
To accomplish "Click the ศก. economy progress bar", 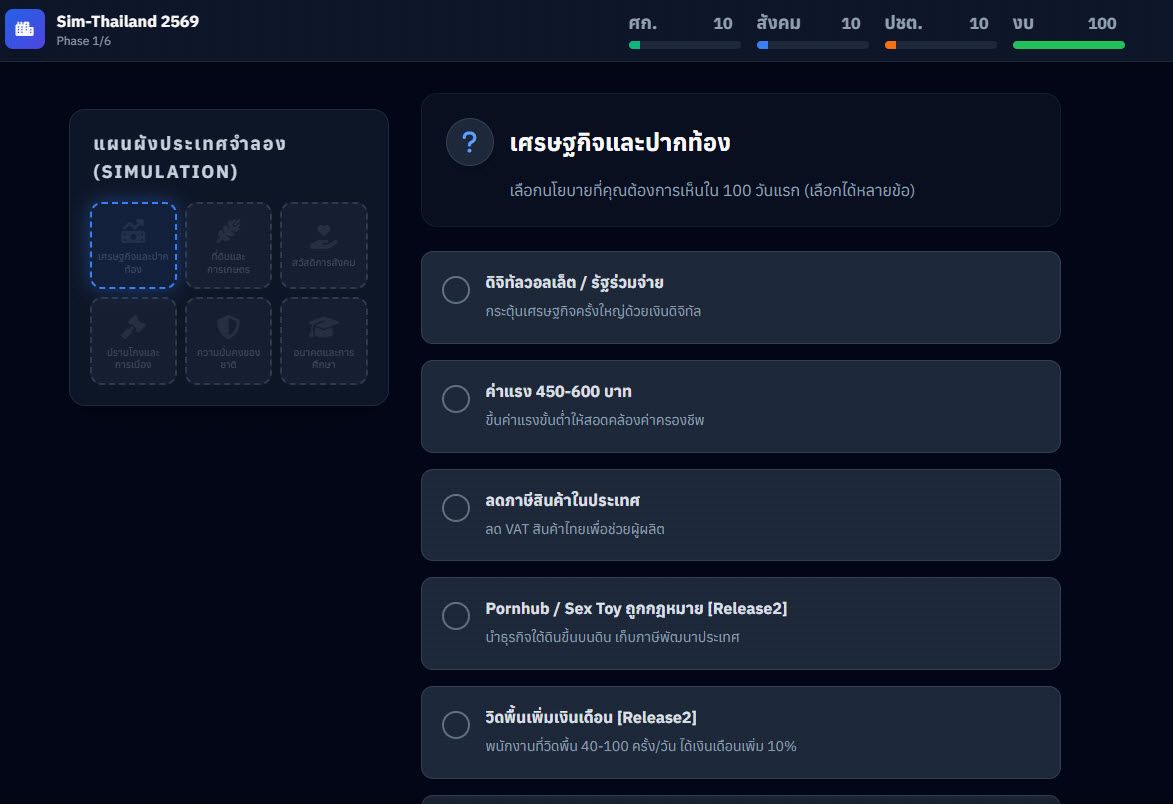I will [684, 45].
